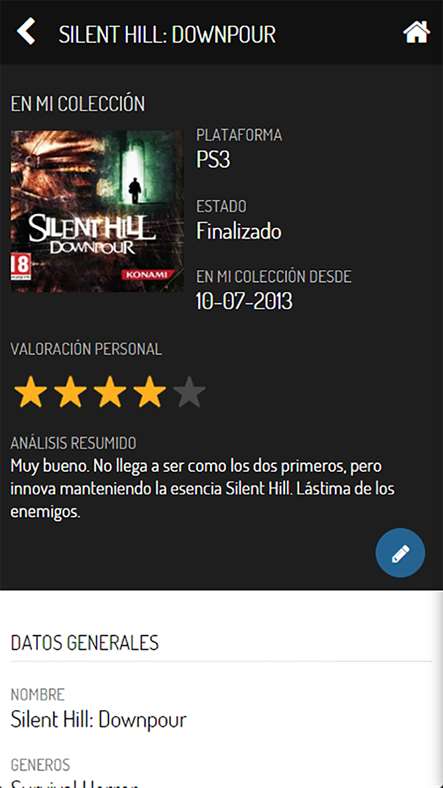This screenshot has height=788, width=443.
Task: Tap the Finalizado status value
Action: click(239, 231)
